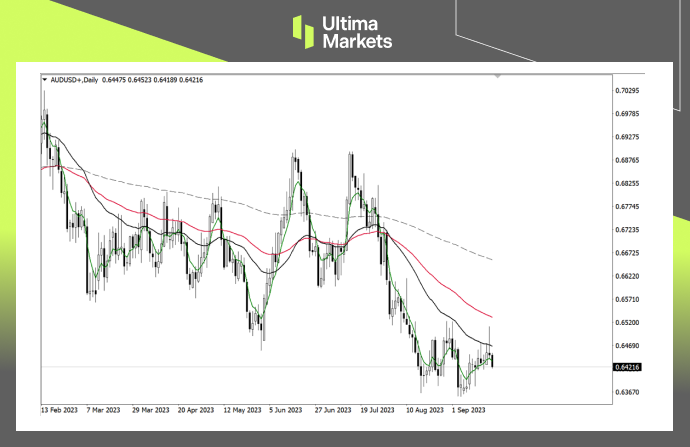Click the Ultima Markets green logo icon
This screenshot has height=447, width=690.
click(x=303, y=32)
